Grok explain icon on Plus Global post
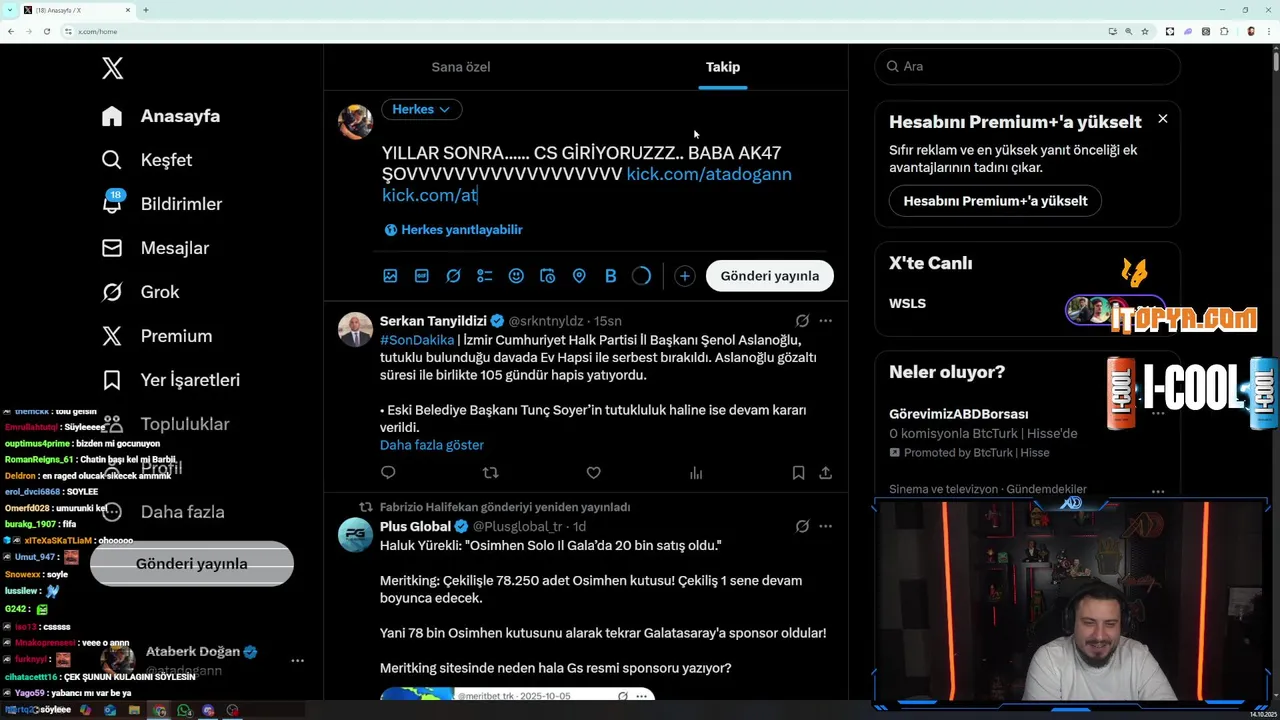The width and height of the screenshot is (1280, 720). point(802,526)
